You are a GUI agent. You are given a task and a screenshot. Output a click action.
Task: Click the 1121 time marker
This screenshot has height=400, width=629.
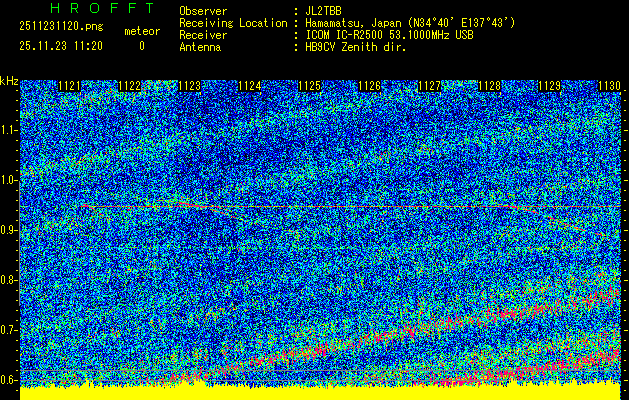(70, 87)
